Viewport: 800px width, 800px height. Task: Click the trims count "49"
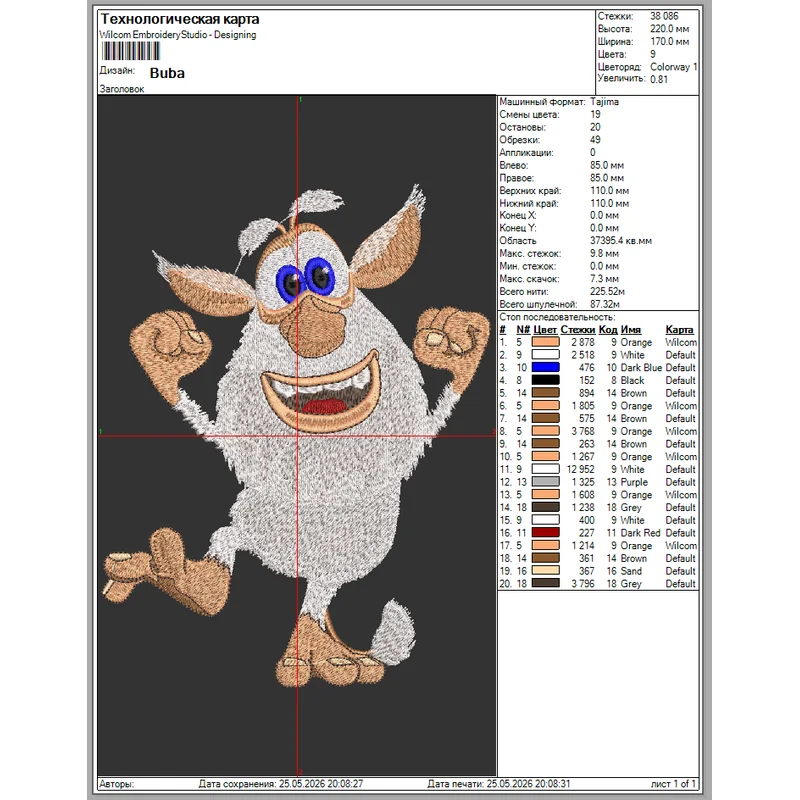[x=595, y=140]
